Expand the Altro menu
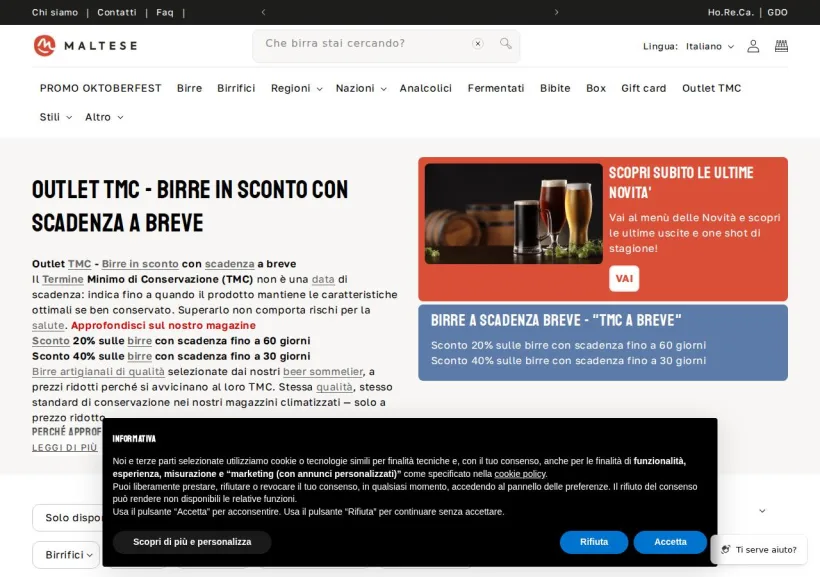 (x=104, y=117)
